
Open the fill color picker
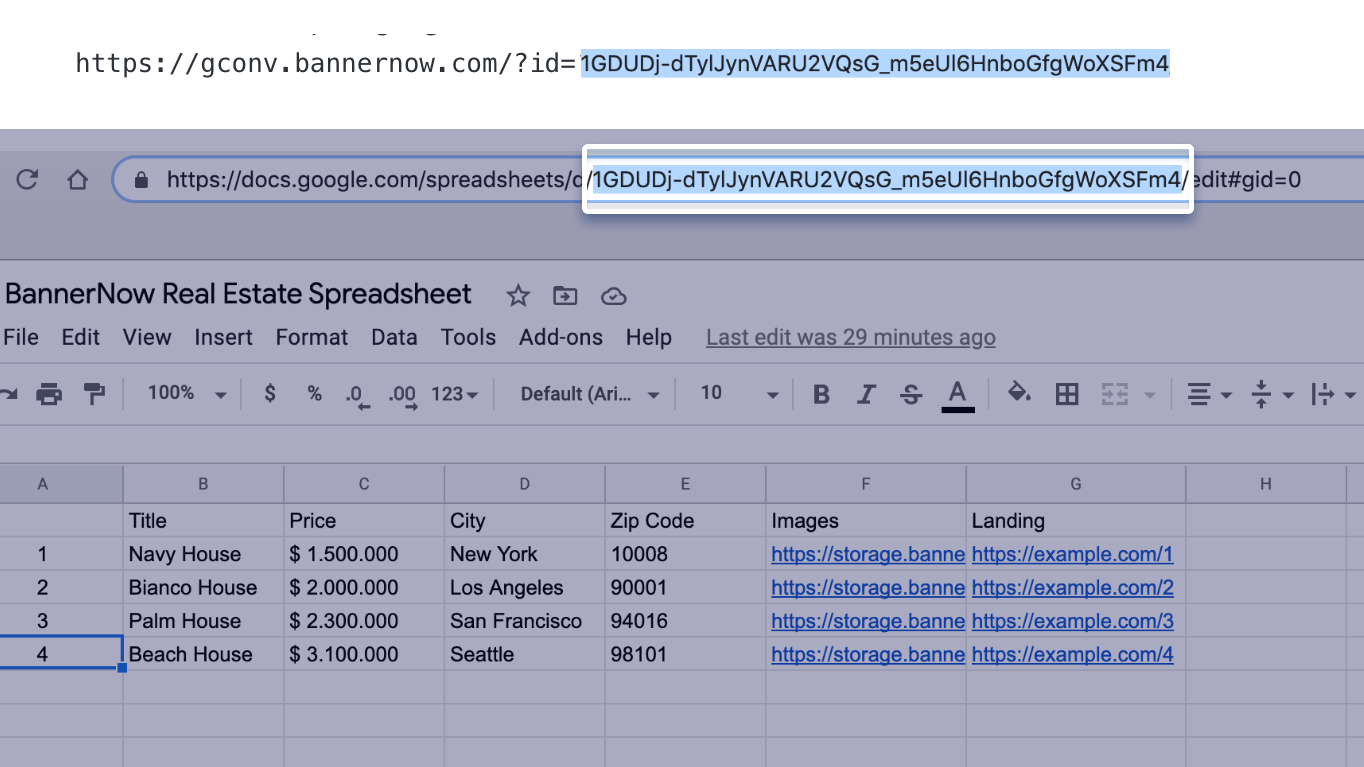coord(1019,393)
